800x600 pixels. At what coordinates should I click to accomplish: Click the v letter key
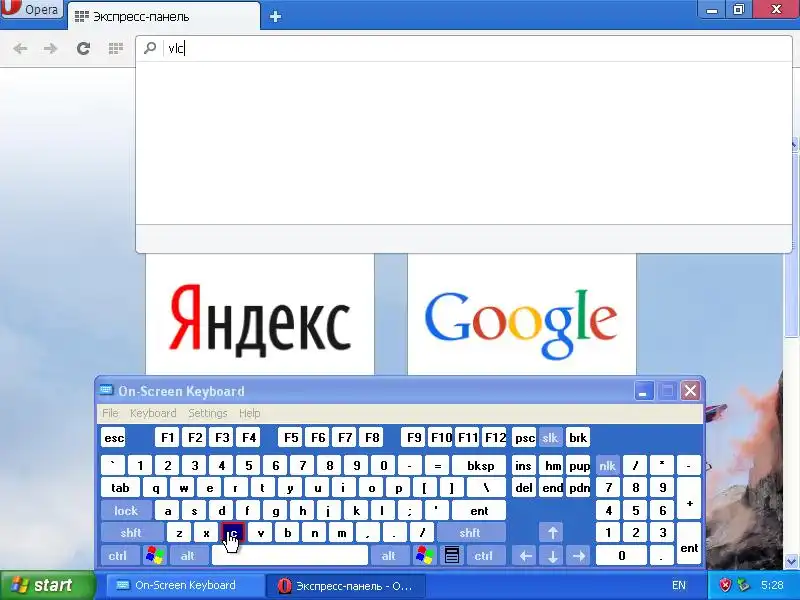pos(261,533)
